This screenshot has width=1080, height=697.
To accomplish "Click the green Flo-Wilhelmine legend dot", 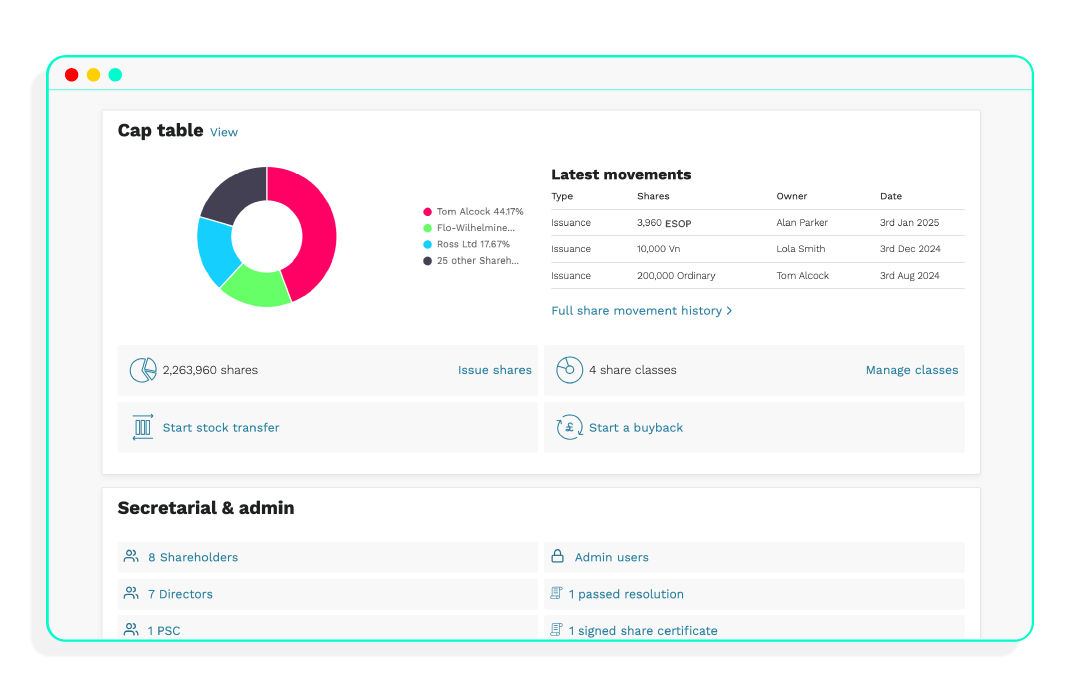I will (428, 228).
